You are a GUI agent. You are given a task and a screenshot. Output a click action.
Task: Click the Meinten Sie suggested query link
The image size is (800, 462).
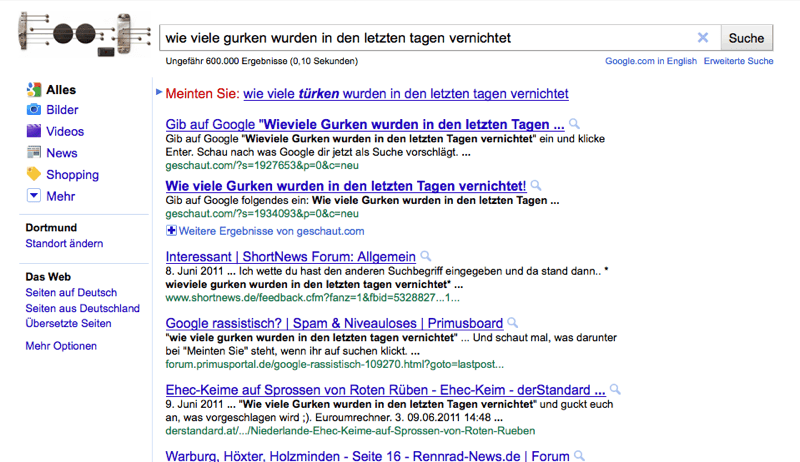(x=406, y=94)
